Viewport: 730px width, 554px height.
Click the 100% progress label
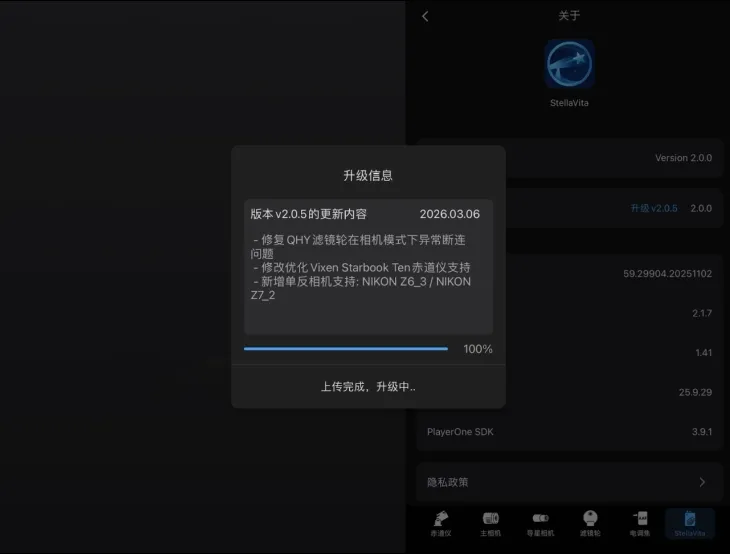(478, 349)
